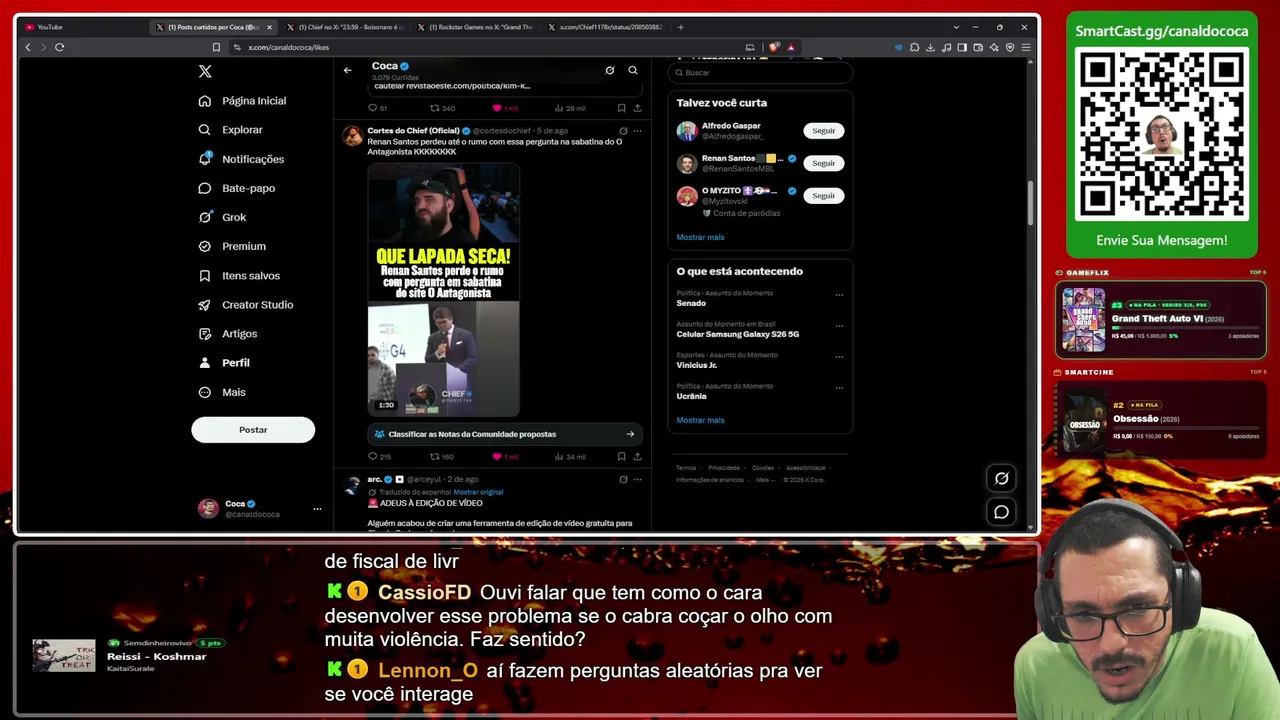Play the Renan Santos video thumbnail
Image resolution: width=1280 pixels, height=720 pixels.
(x=443, y=290)
